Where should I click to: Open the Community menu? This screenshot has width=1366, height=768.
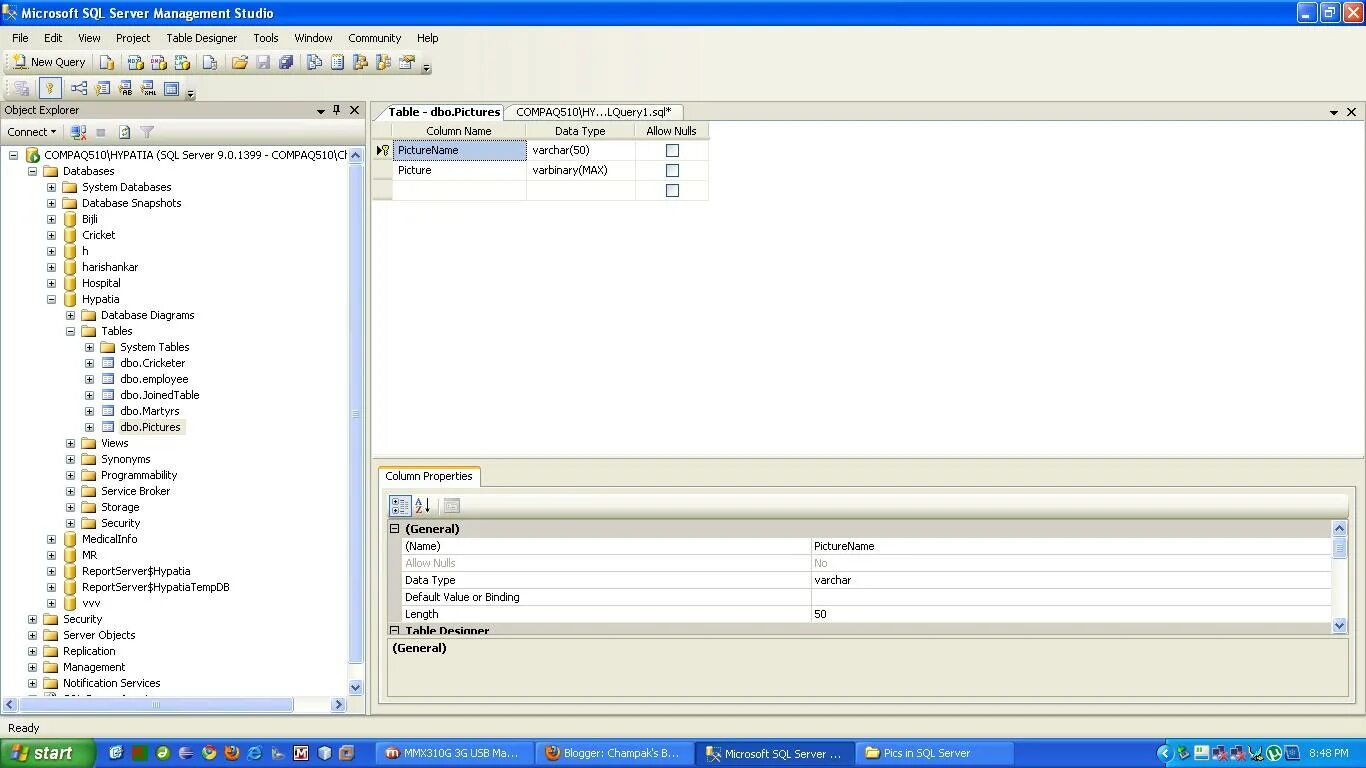coord(374,38)
